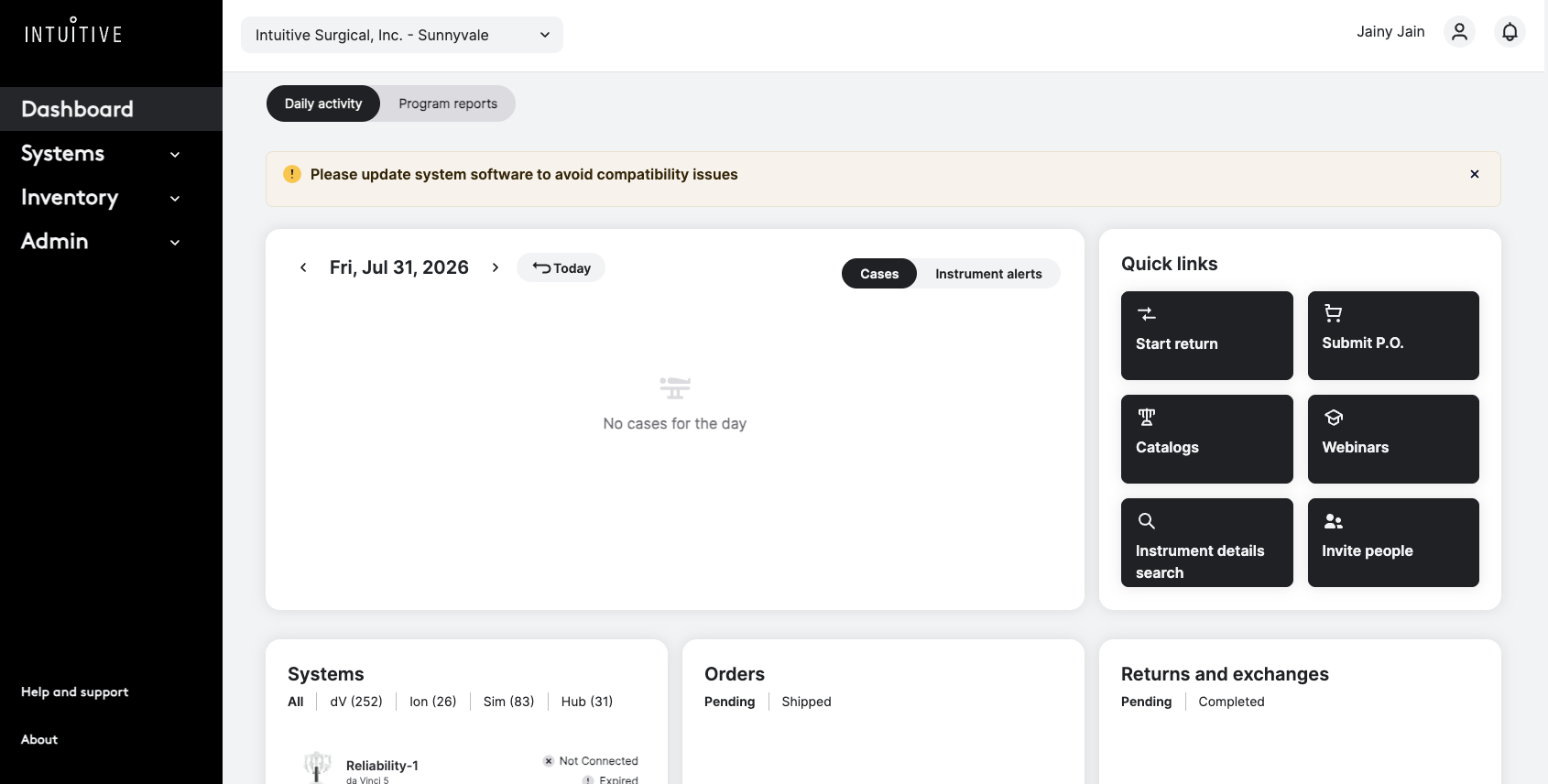
Task: Filter systems by dV (252)
Action: coord(356,702)
